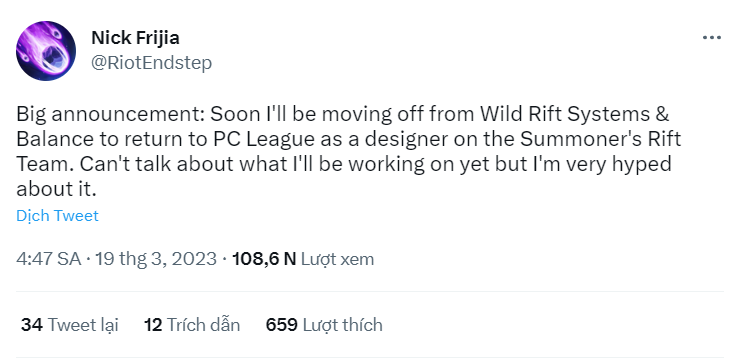Open the @RiotEndstep handle profile

point(151,63)
